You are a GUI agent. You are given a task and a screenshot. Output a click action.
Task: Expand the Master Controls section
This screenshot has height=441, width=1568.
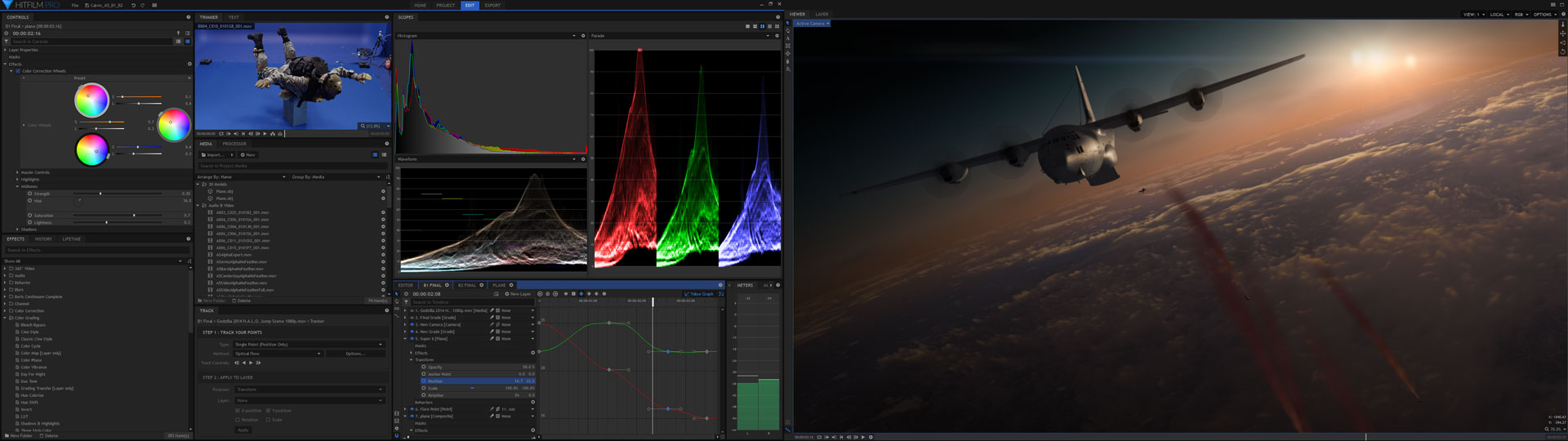[x=17, y=172]
